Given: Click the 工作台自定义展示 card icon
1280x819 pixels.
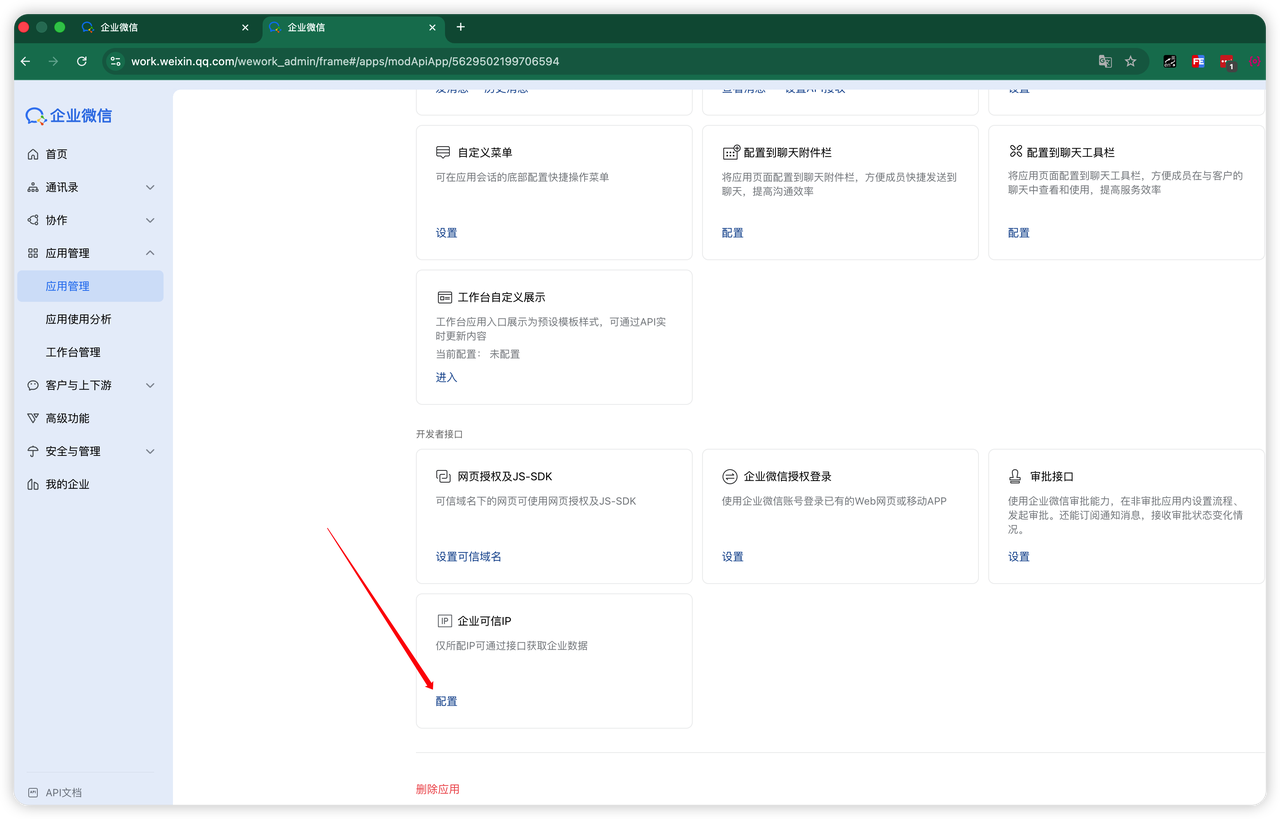Looking at the screenshot, I should pyautogui.click(x=444, y=297).
